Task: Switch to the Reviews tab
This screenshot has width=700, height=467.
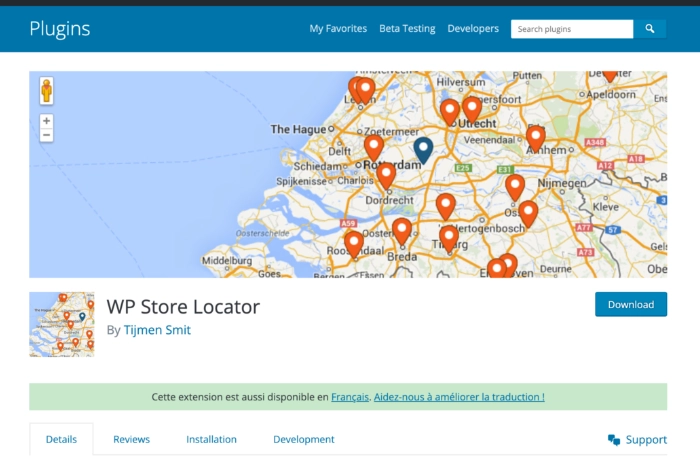Action: point(131,439)
